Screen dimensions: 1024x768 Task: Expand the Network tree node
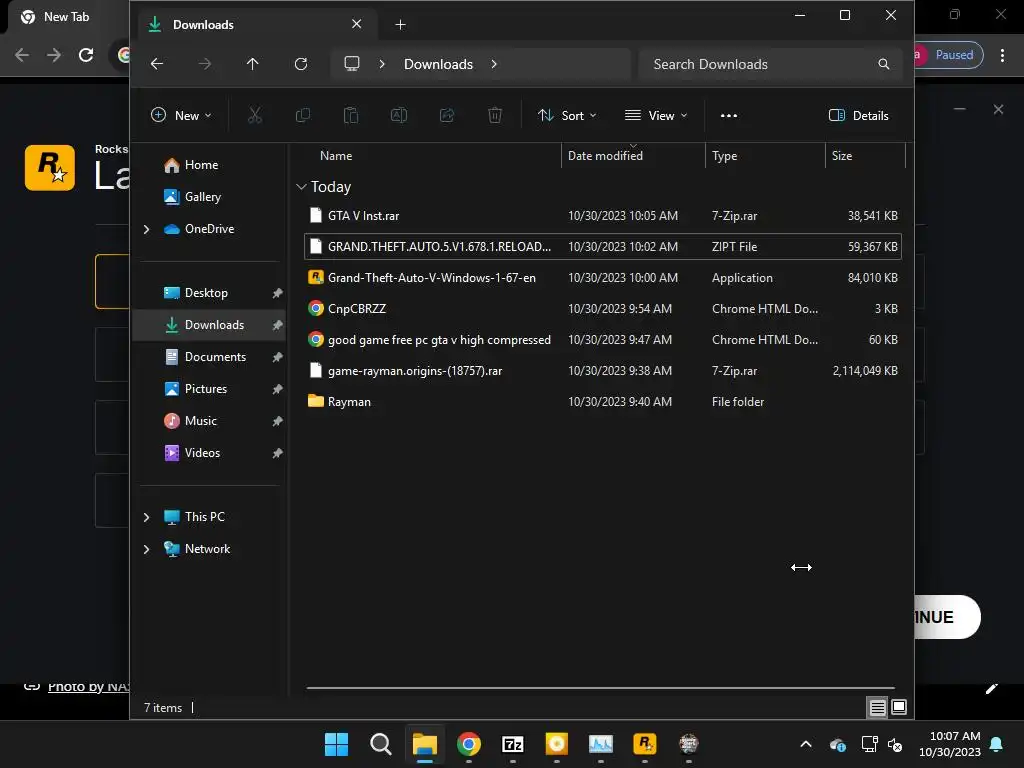click(146, 549)
